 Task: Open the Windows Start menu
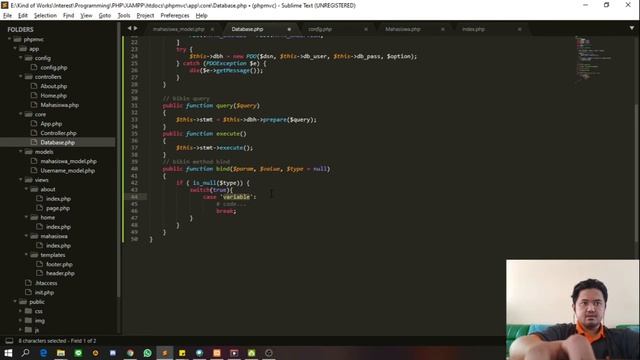(8, 353)
